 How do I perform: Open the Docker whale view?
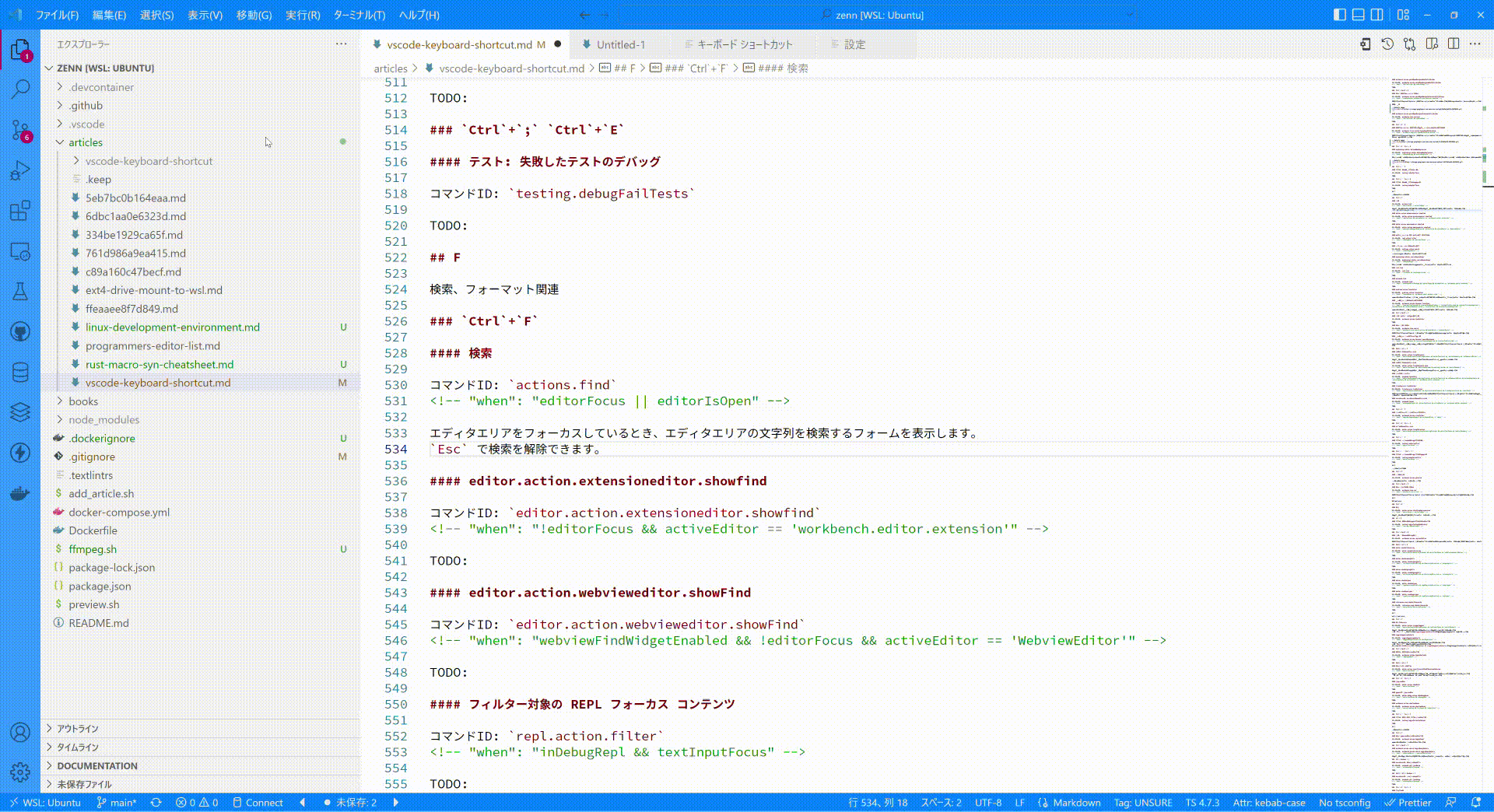tap(20, 493)
